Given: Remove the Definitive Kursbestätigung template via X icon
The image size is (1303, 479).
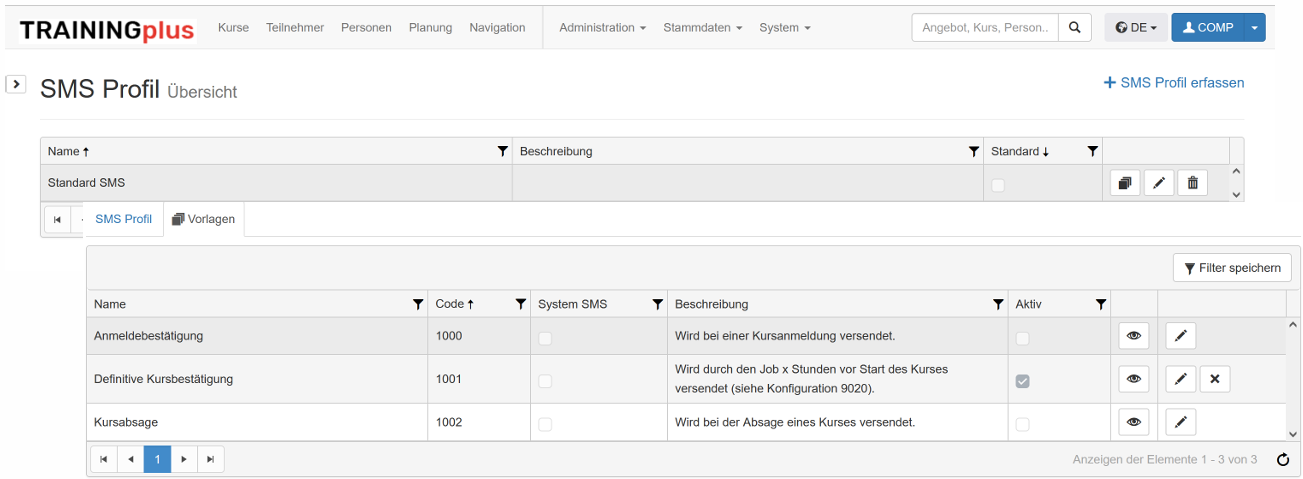Looking at the screenshot, I should 1214,379.
